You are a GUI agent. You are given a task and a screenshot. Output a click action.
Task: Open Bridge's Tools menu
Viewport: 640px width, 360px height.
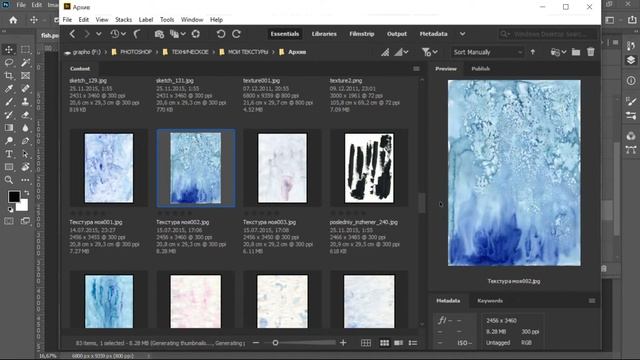pyautogui.click(x=167, y=20)
